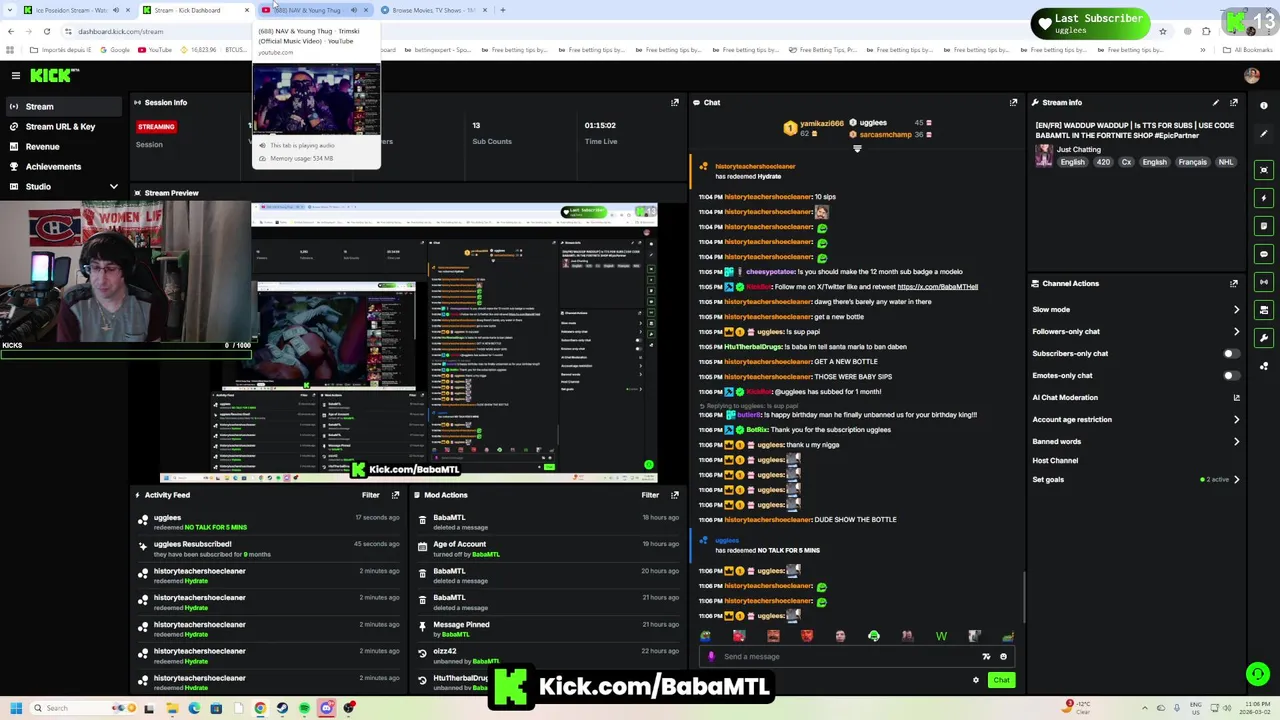Pop out the Session Info panel
This screenshot has height=720, width=1280.
675,102
